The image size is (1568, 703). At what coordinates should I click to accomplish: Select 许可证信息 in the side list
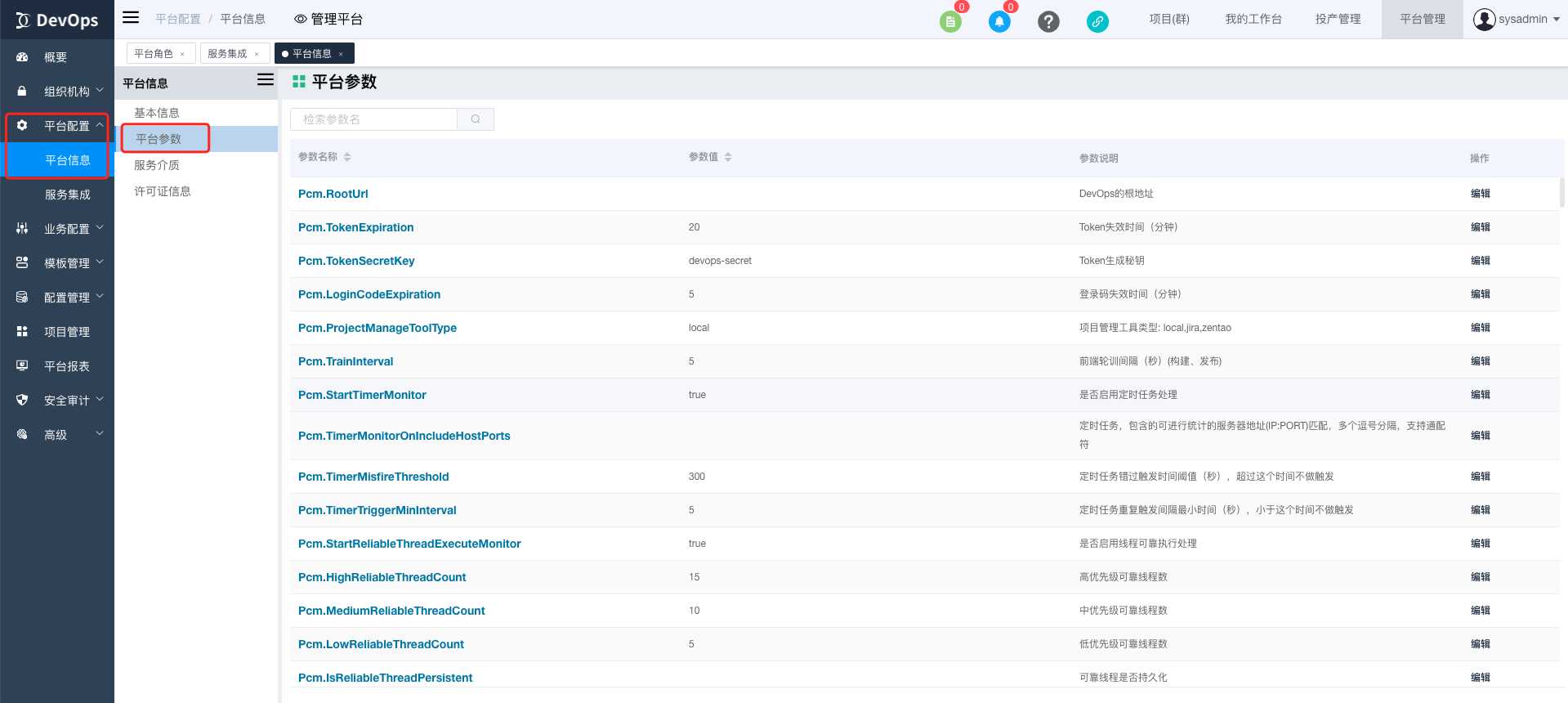163,191
